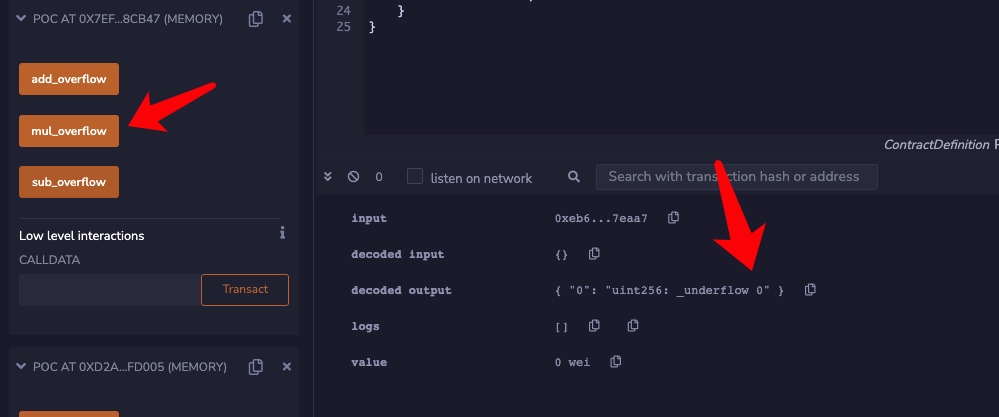Collapse the POC AT 0XD2A...FD005 contract

20,367
